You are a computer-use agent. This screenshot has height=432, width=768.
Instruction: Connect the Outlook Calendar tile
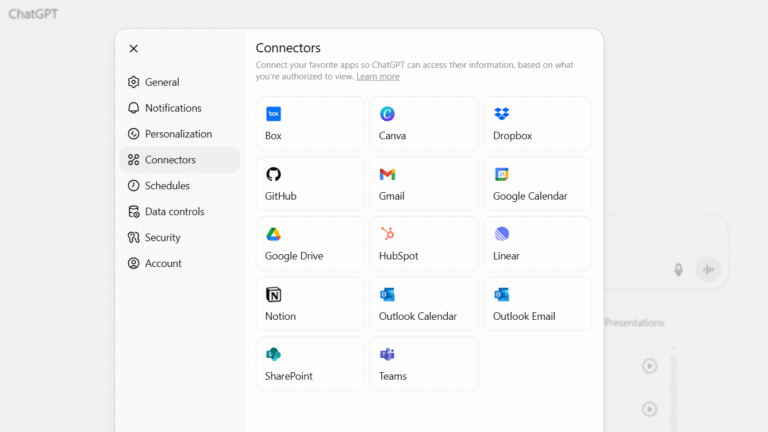pos(423,304)
